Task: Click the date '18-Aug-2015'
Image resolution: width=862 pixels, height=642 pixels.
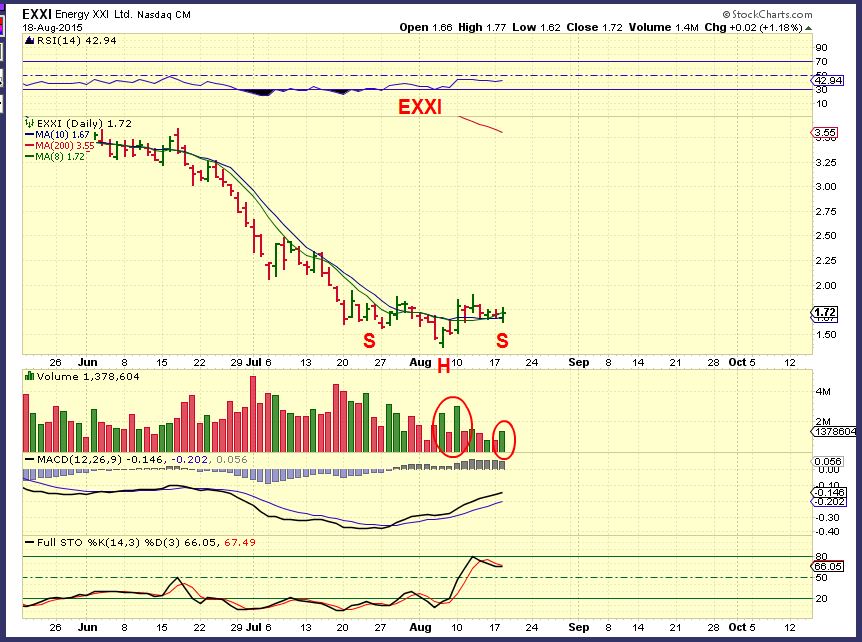Action: [52, 27]
